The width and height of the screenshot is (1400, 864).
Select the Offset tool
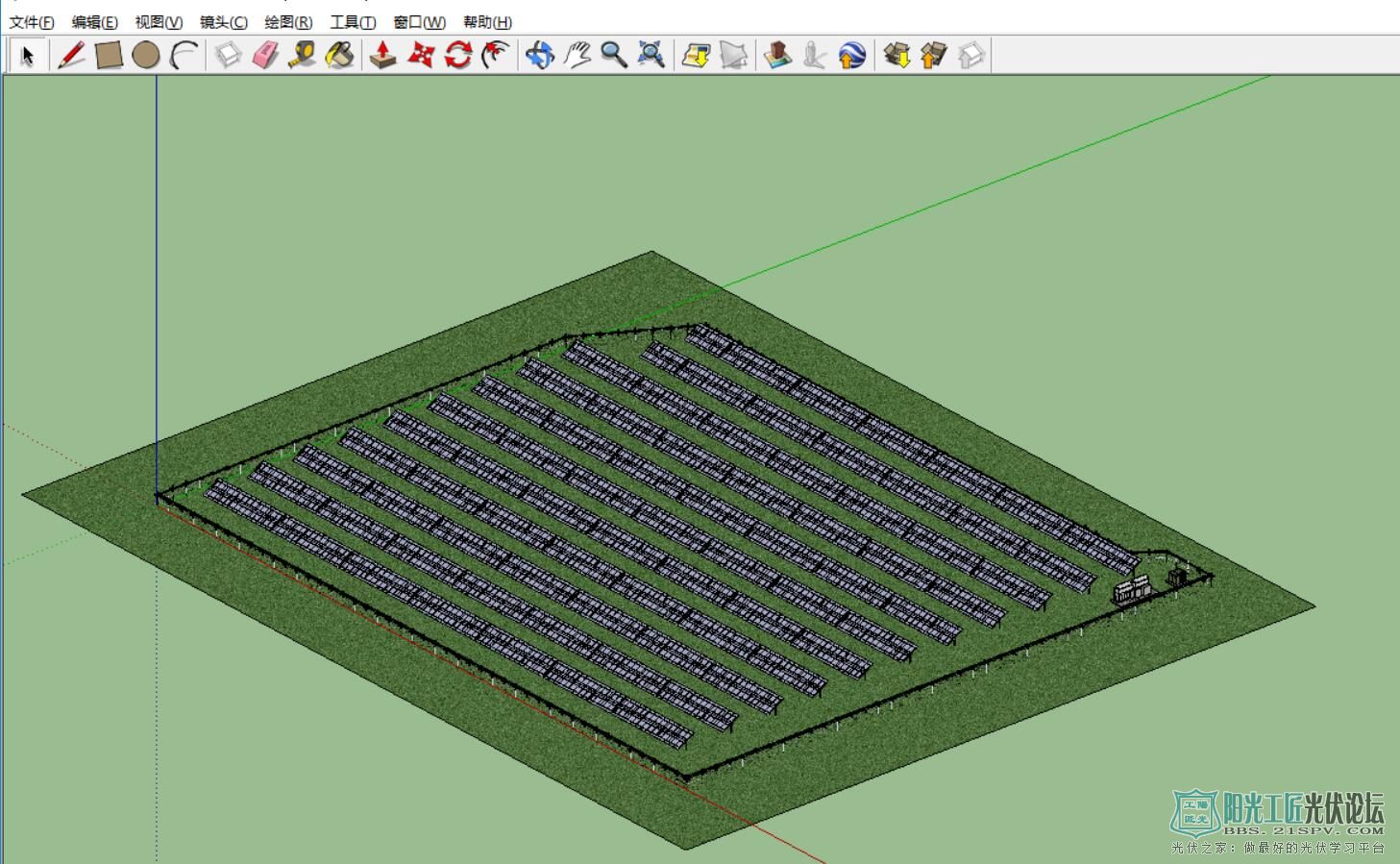[495, 56]
